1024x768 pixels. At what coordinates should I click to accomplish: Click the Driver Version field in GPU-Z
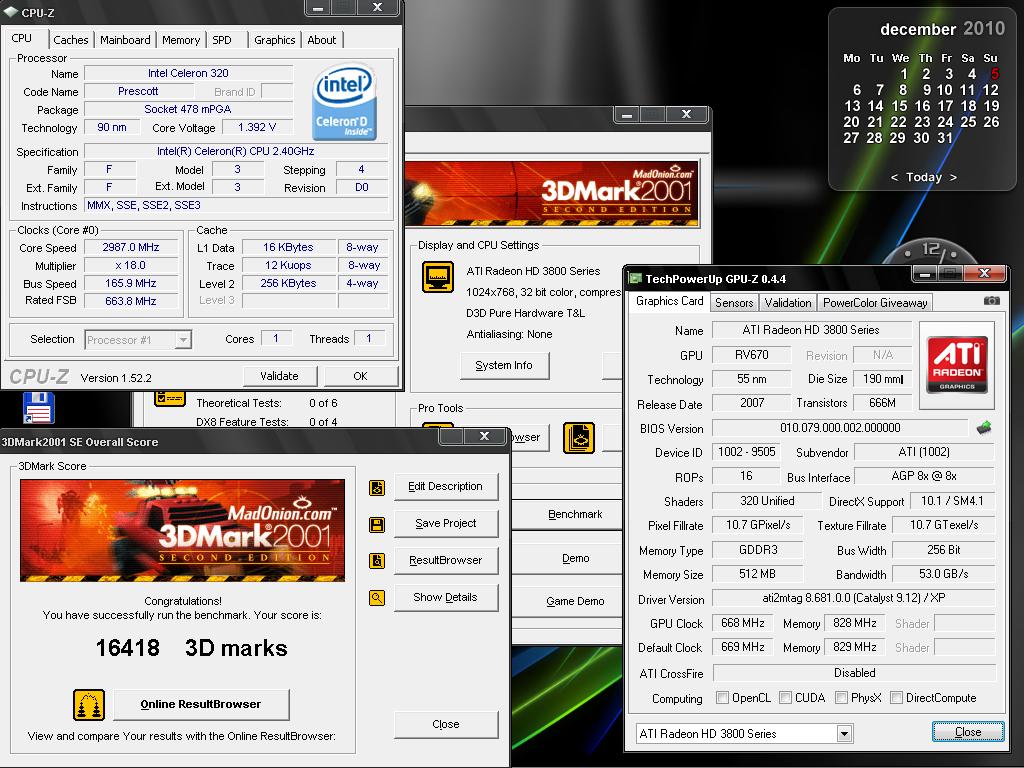pos(853,598)
